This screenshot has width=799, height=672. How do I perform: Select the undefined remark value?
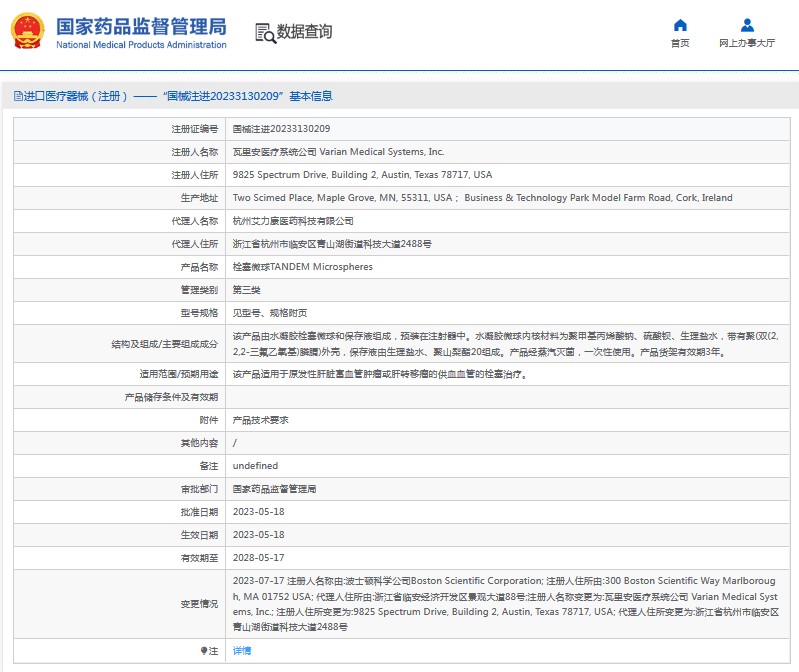255,466
